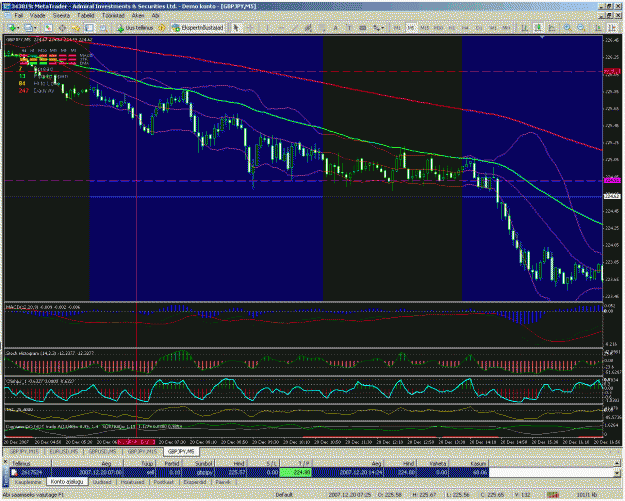The height and width of the screenshot is (501, 625).
Task: Switch to D1 timeframe
Action: [478, 28]
